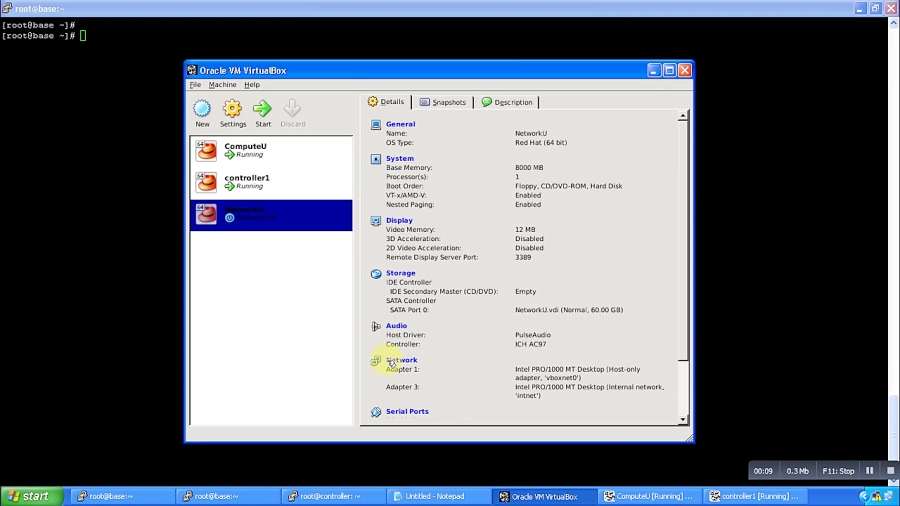Image resolution: width=900 pixels, height=506 pixels.
Task: Close the Oracle VM VirtualBox window
Action: point(685,71)
